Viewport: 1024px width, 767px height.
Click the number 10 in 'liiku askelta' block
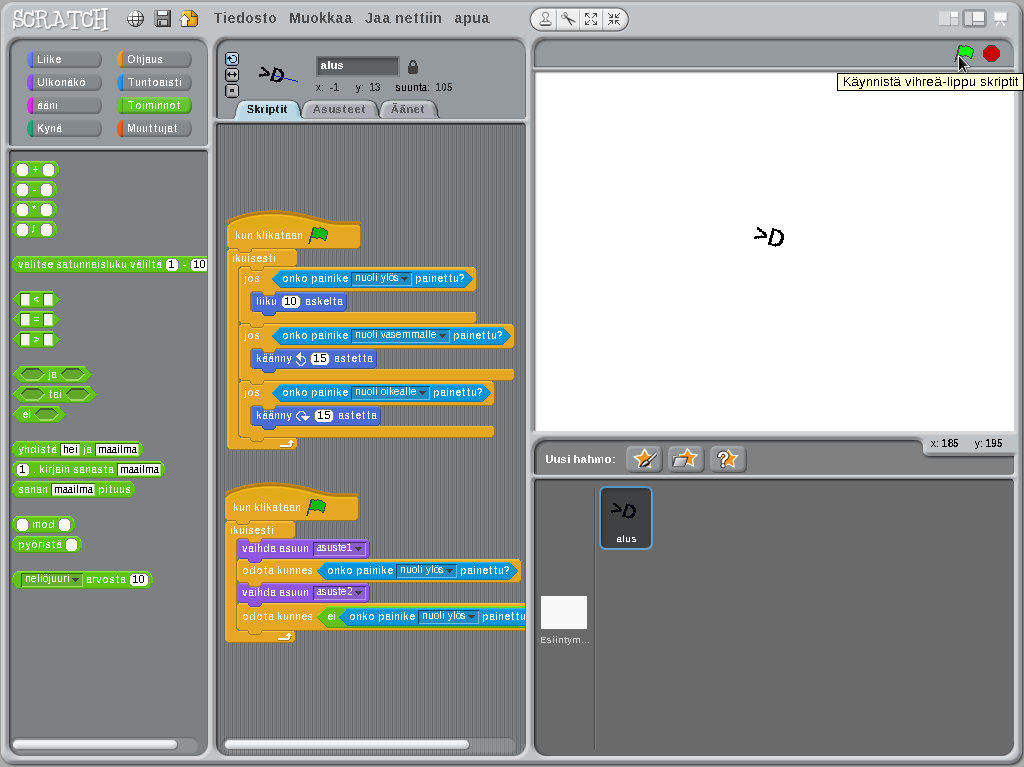291,301
